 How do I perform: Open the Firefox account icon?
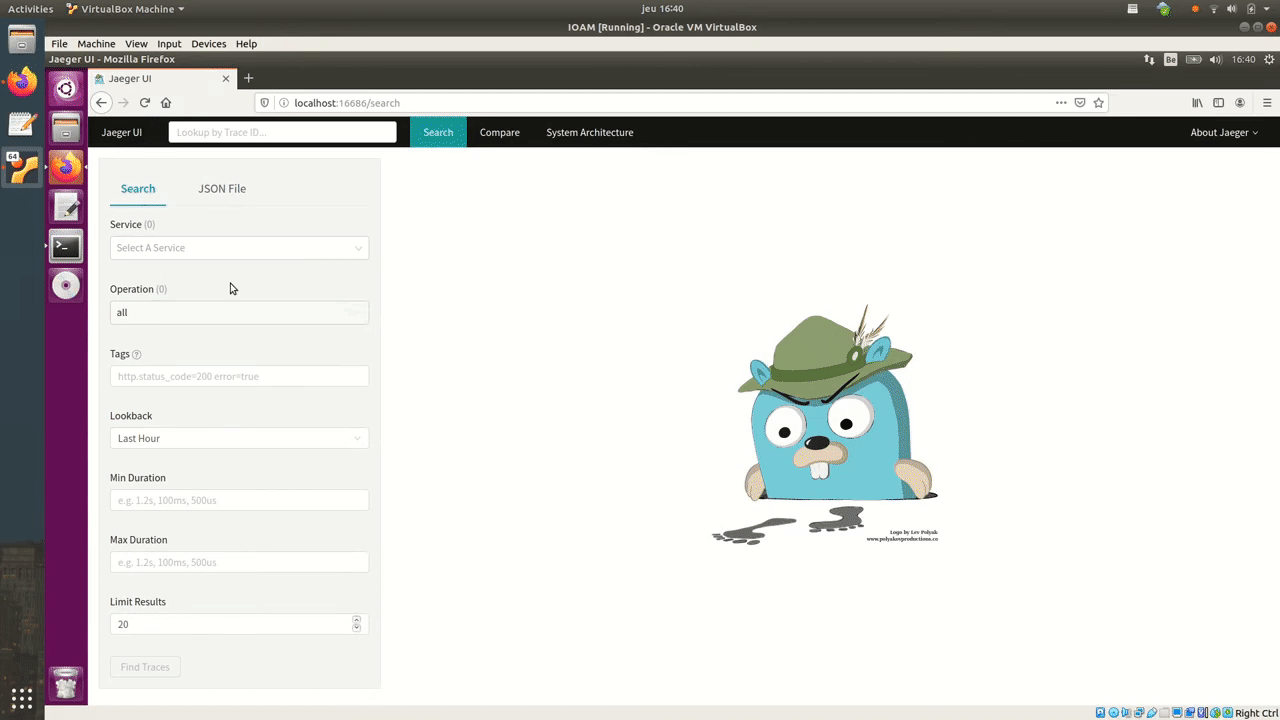[1240, 103]
